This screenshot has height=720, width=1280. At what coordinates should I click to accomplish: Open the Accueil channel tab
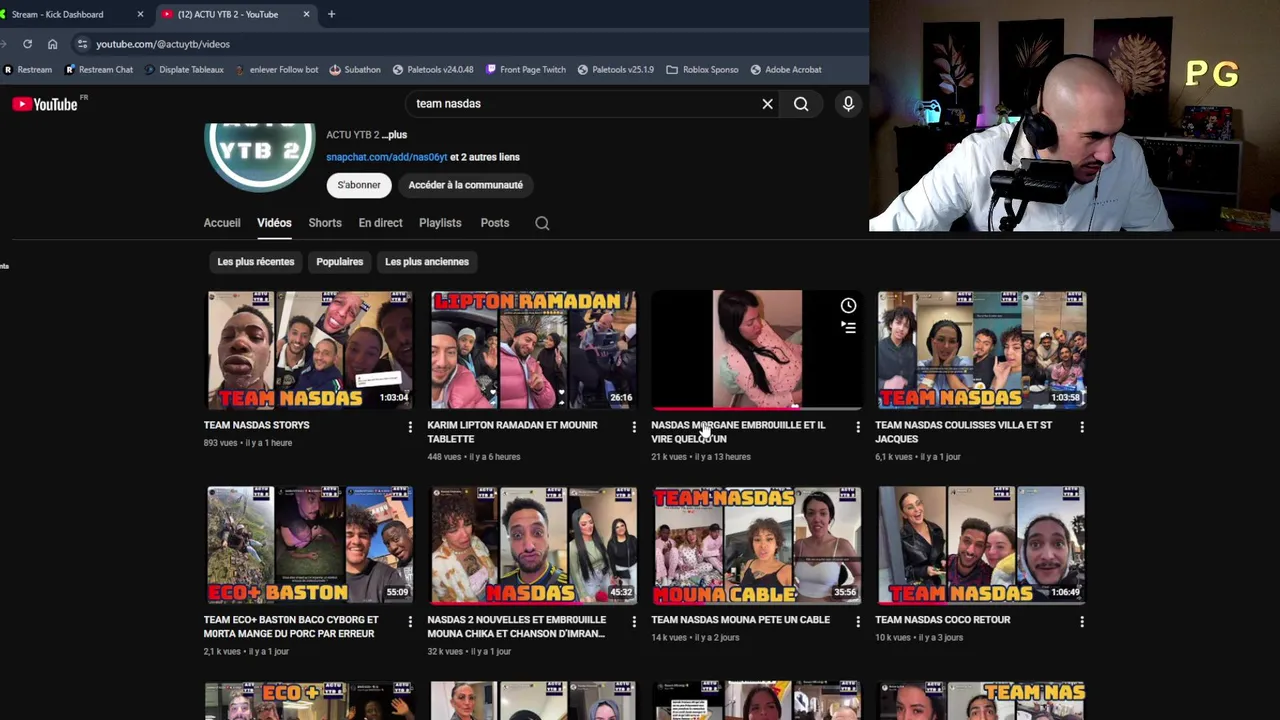222,223
